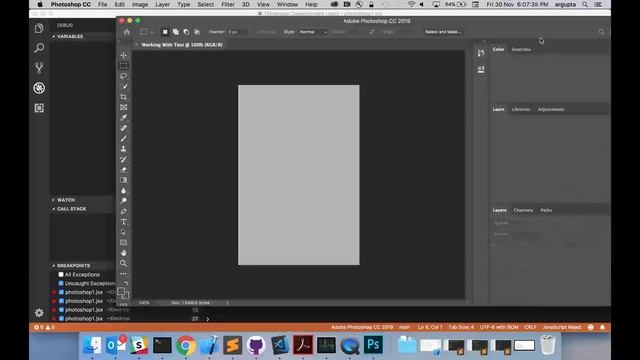640x360 pixels.
Task: Choose the New Selection mode button
Action: pos(165,32)
